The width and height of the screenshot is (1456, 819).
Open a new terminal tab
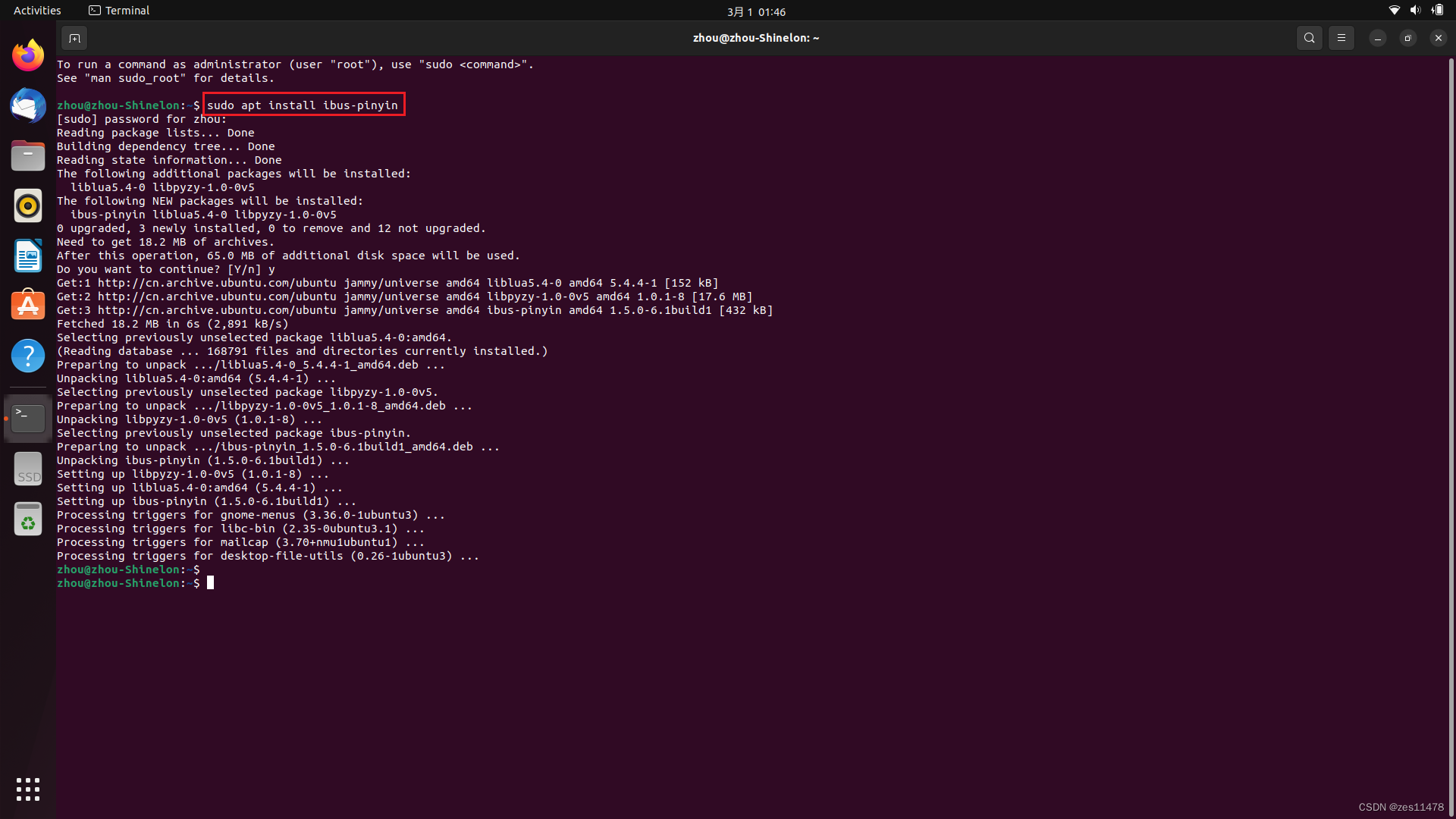coord(74,37)
